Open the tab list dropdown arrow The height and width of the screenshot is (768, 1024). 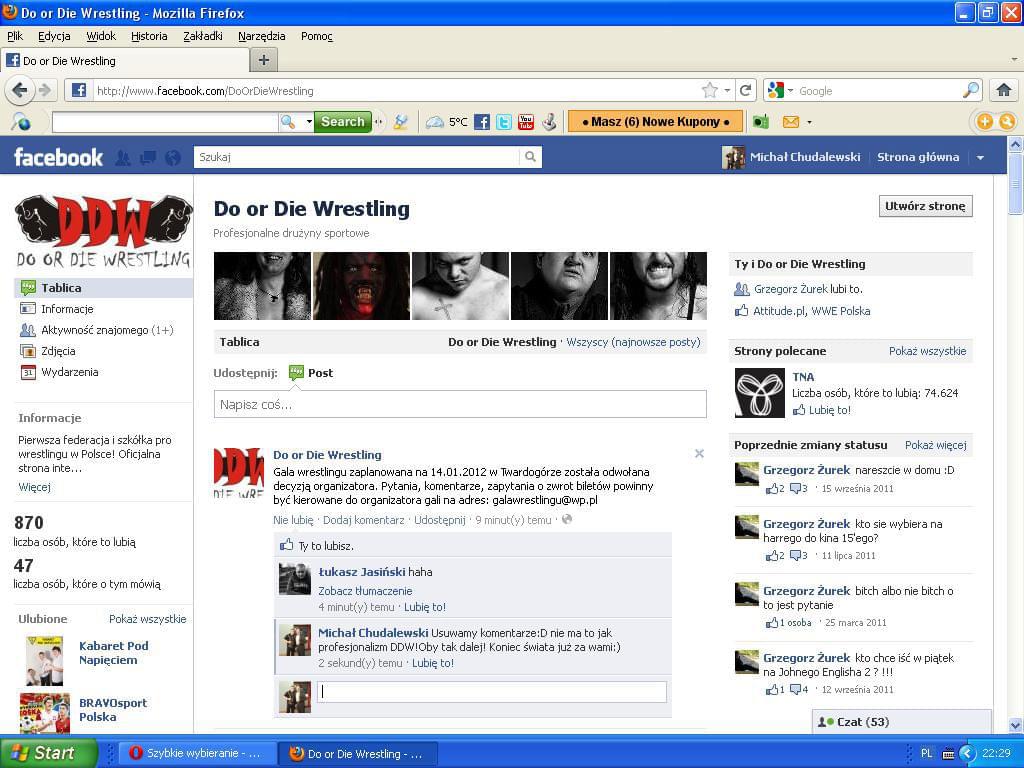coord(1014,59)
